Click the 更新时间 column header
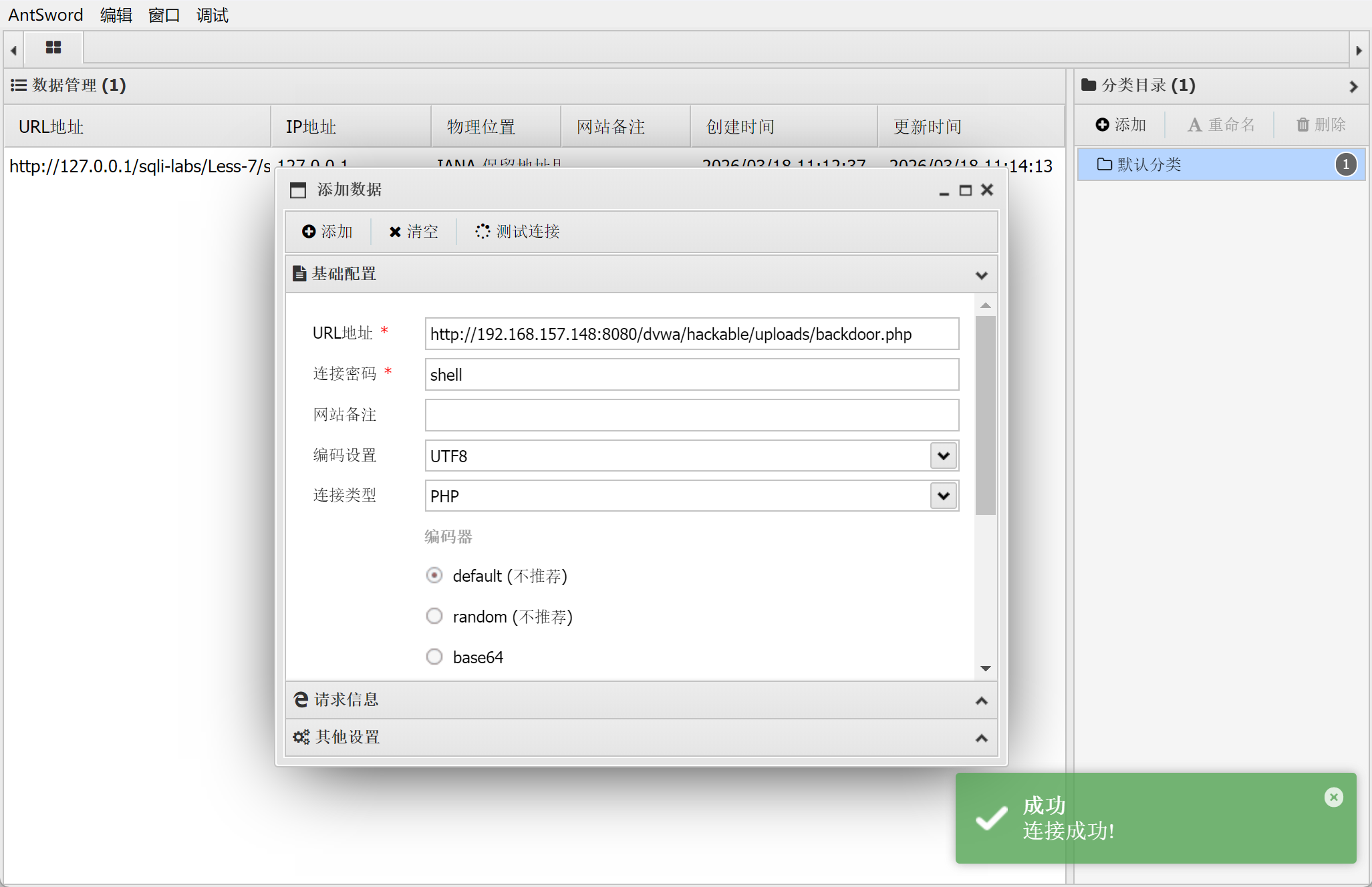The height and width of the screenshot is (887, 1372). (970, 126)
